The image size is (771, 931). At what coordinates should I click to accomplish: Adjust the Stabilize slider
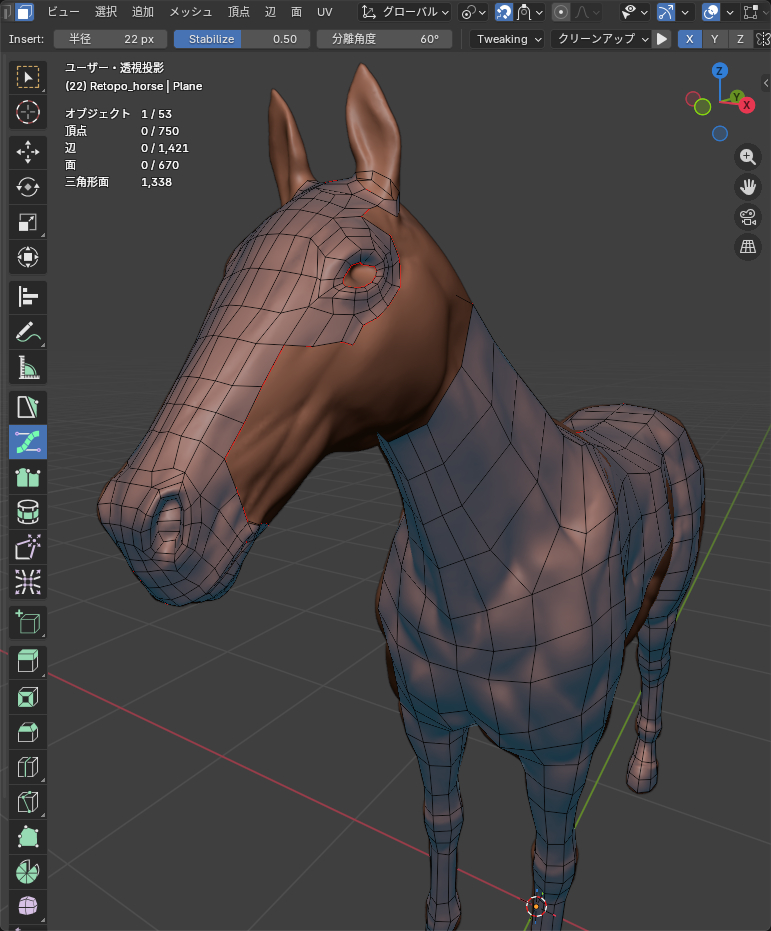[x=240, y=39]
